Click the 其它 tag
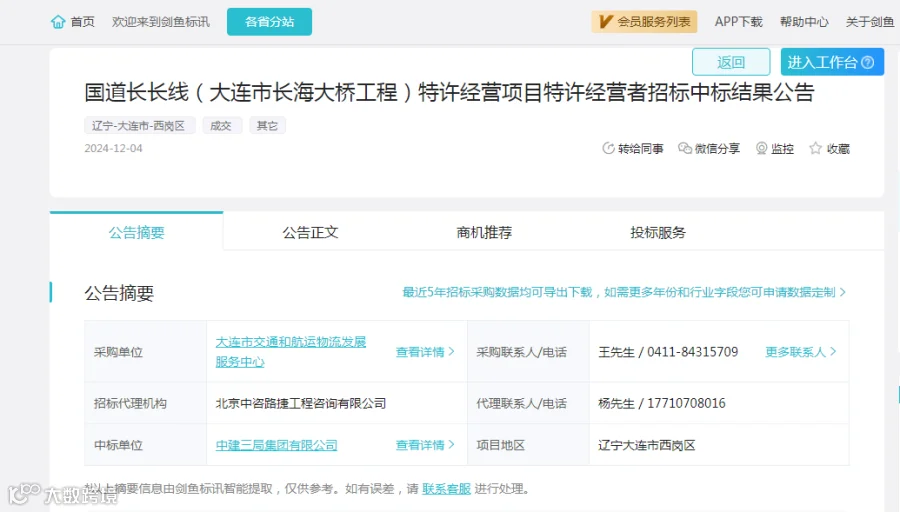 [x=267, y=126]
